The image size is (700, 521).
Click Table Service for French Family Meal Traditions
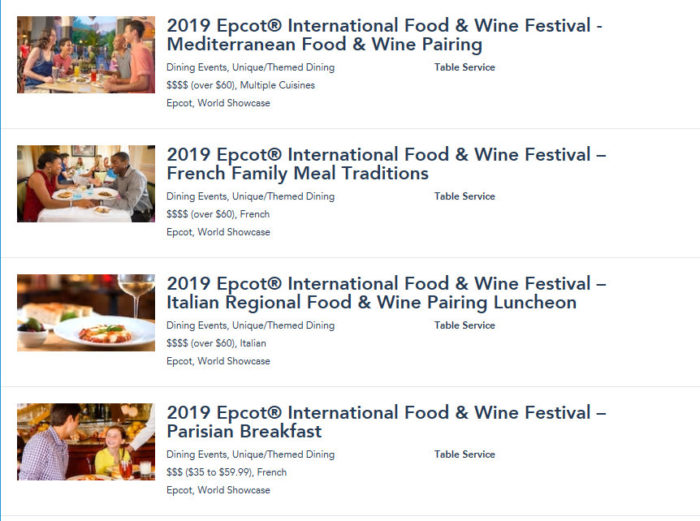point(464,197)
